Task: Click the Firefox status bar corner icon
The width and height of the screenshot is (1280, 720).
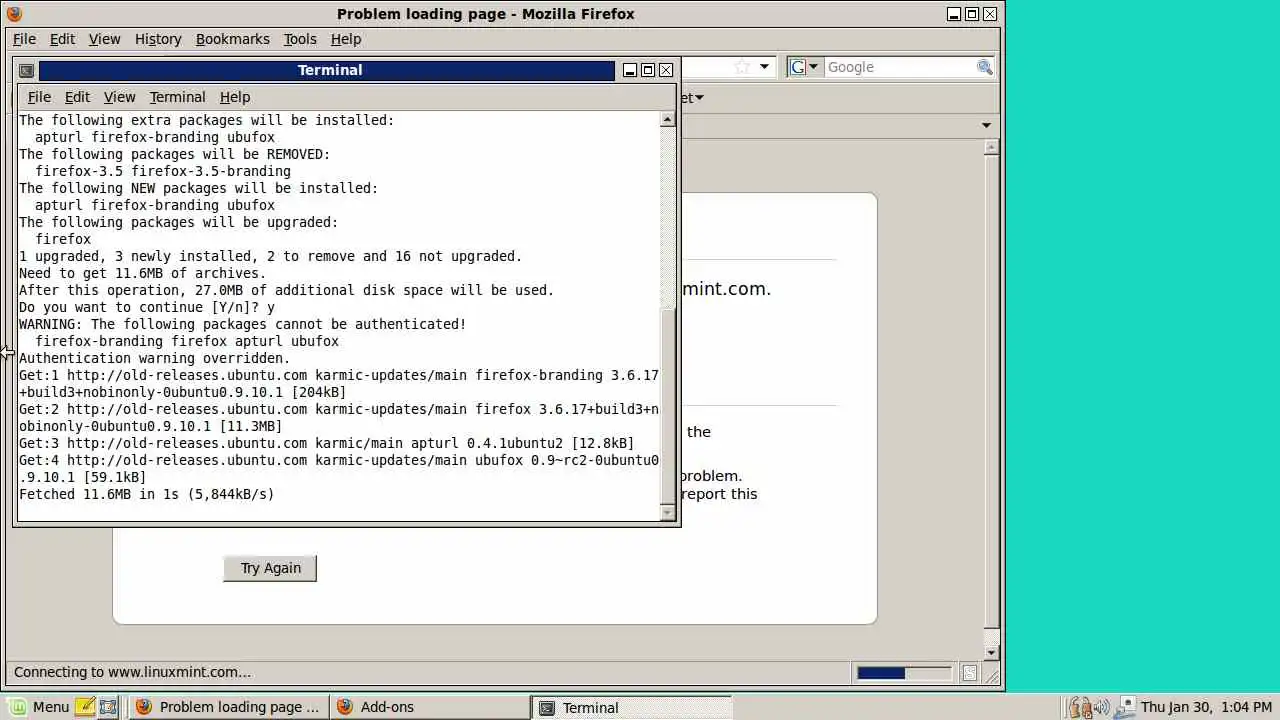Action: [x=969, y=673]
